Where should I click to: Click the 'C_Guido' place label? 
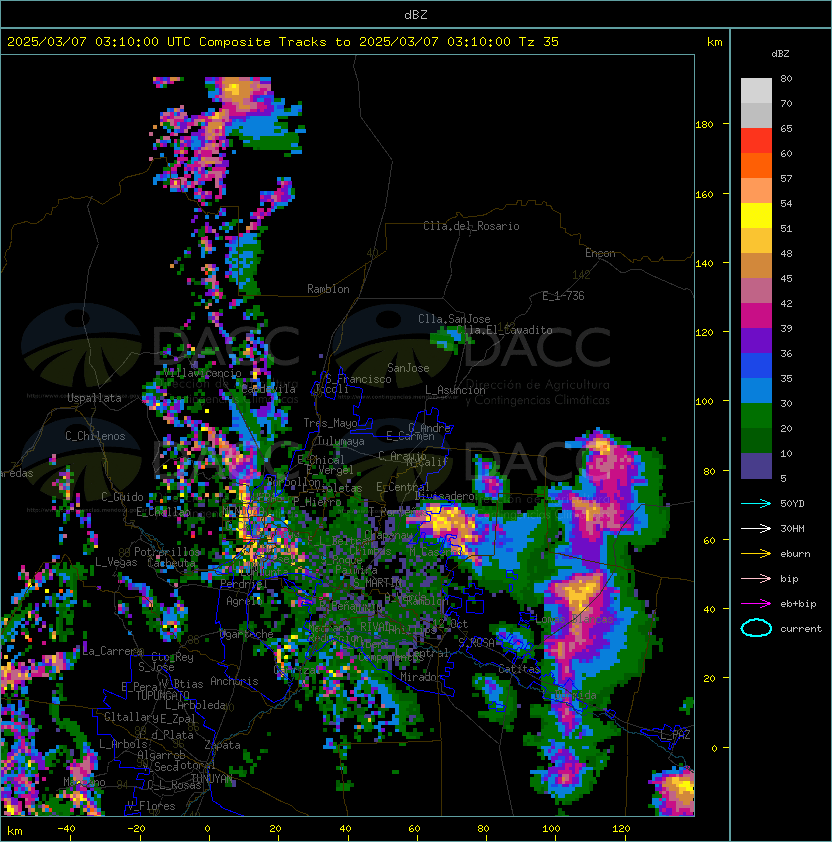click(122, 497)
